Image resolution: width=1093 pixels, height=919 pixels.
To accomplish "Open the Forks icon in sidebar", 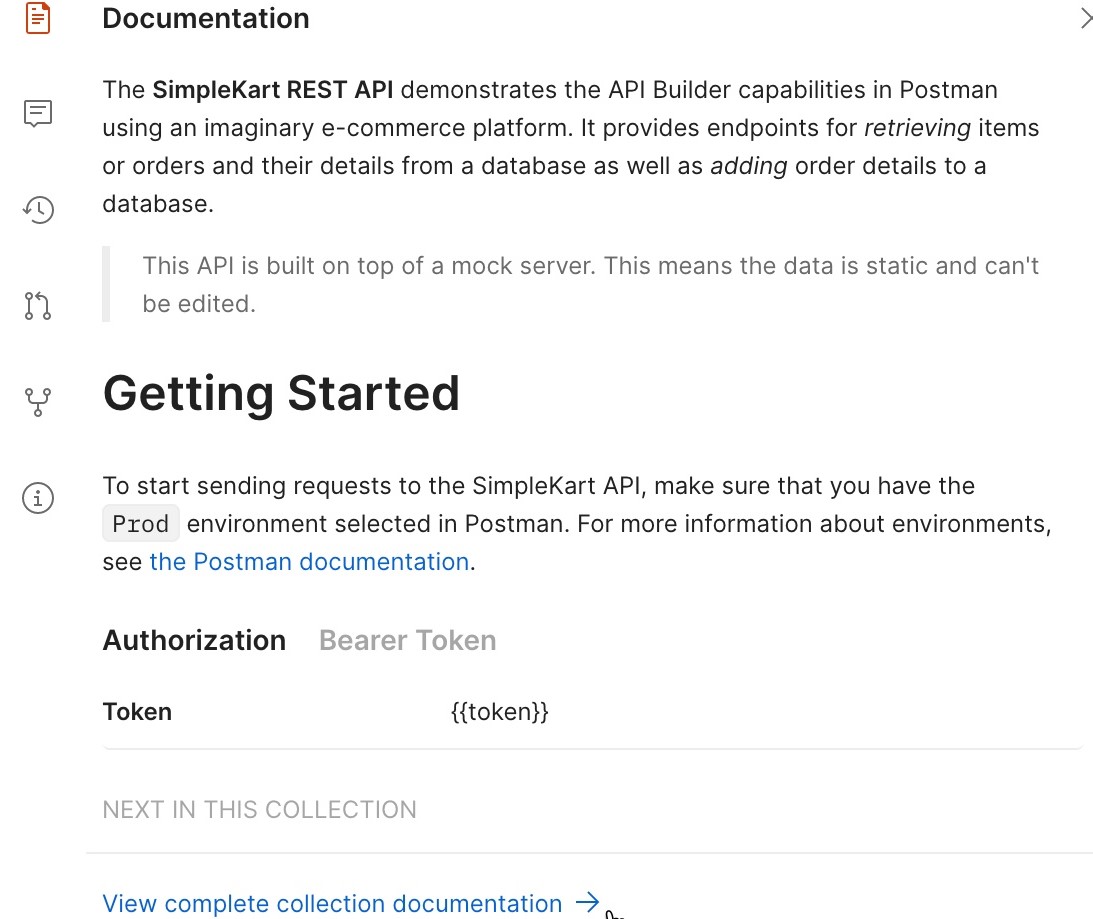I will (38, 402).
